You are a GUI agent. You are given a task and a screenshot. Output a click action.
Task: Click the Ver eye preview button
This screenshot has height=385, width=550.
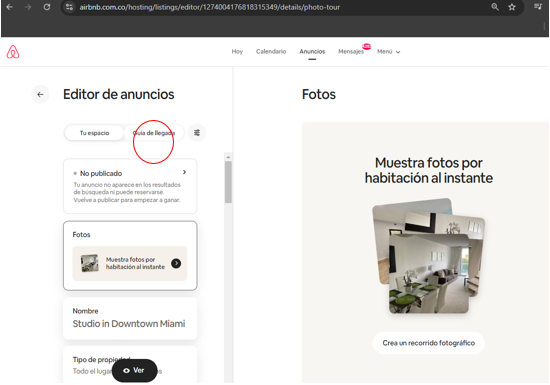coord(134,370)
